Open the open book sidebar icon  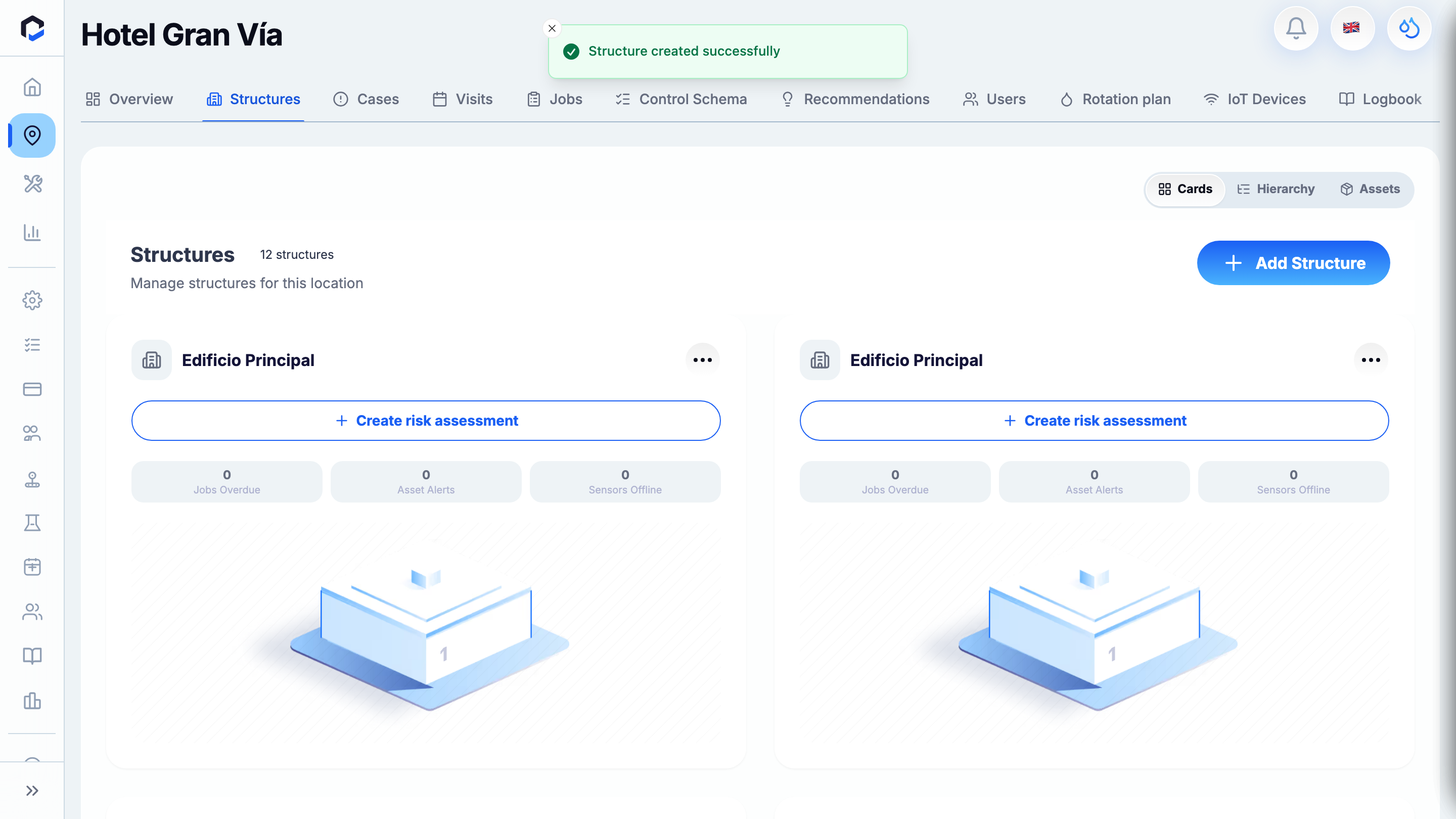[32, 656]
